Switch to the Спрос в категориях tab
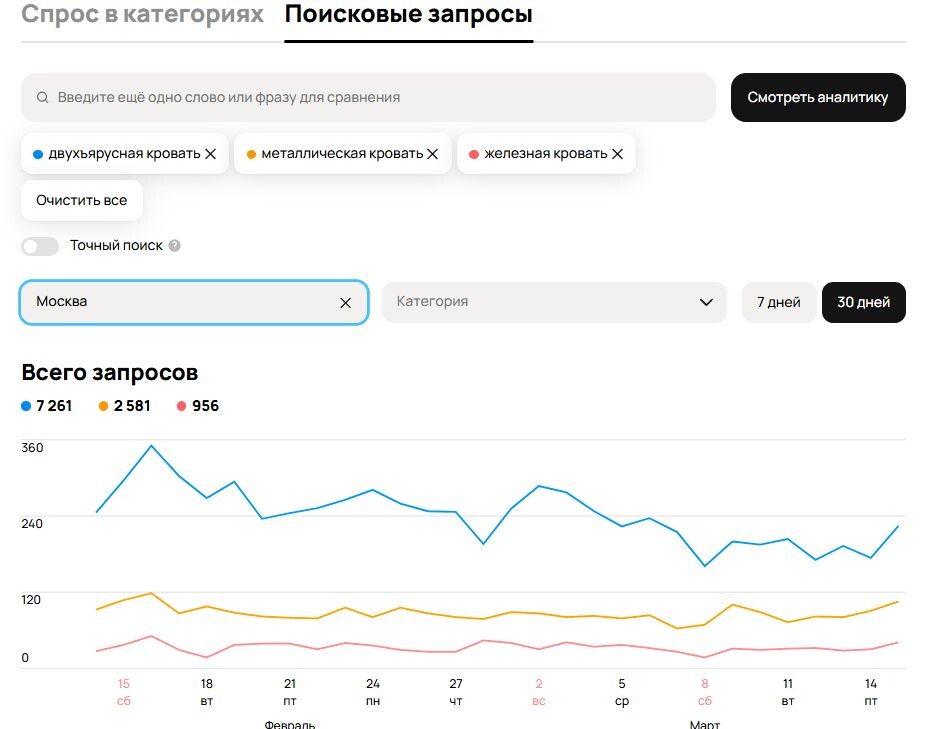 pyautogui.click(x=140, y=14)
